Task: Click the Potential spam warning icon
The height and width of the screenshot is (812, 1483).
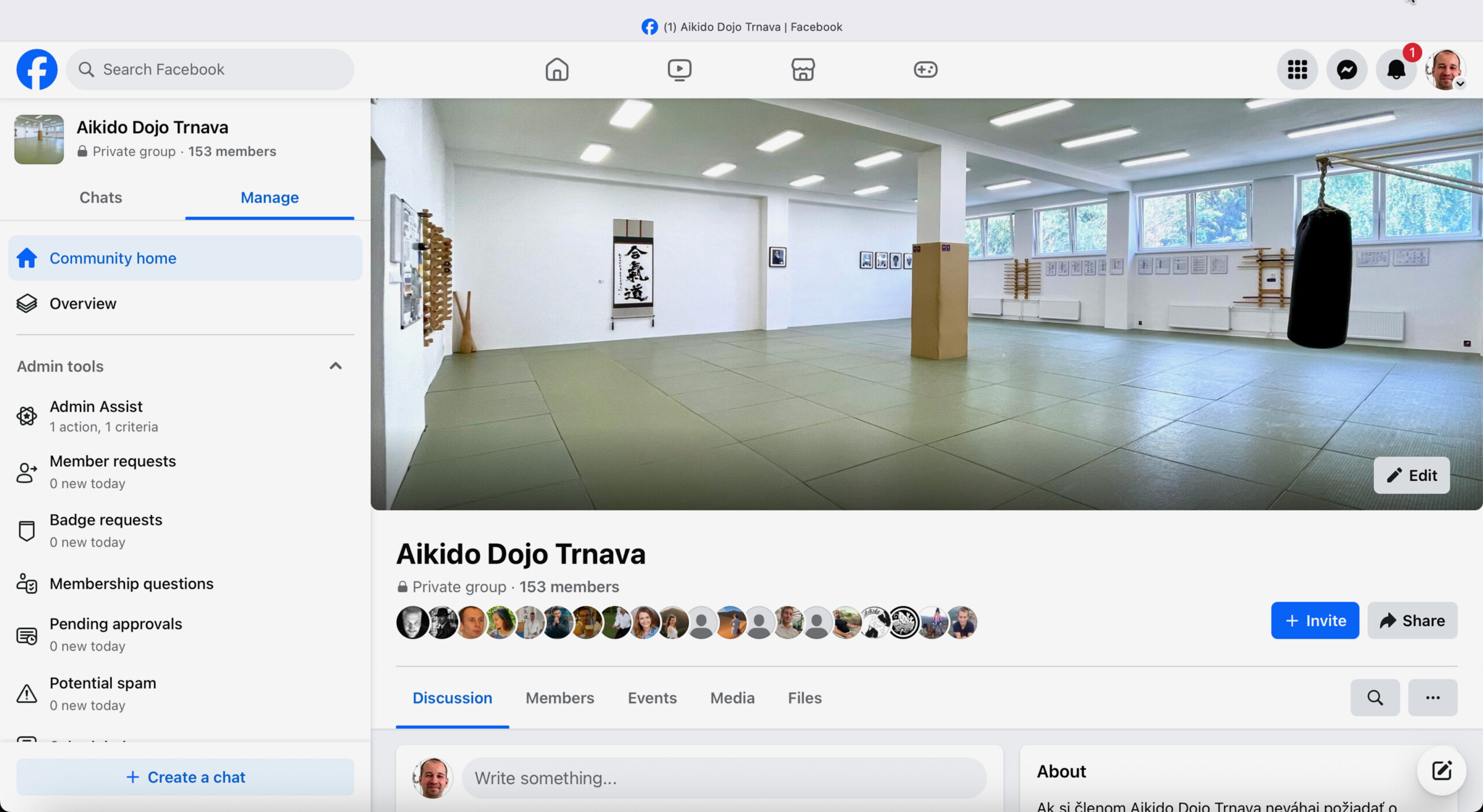Action: (27, 694)
